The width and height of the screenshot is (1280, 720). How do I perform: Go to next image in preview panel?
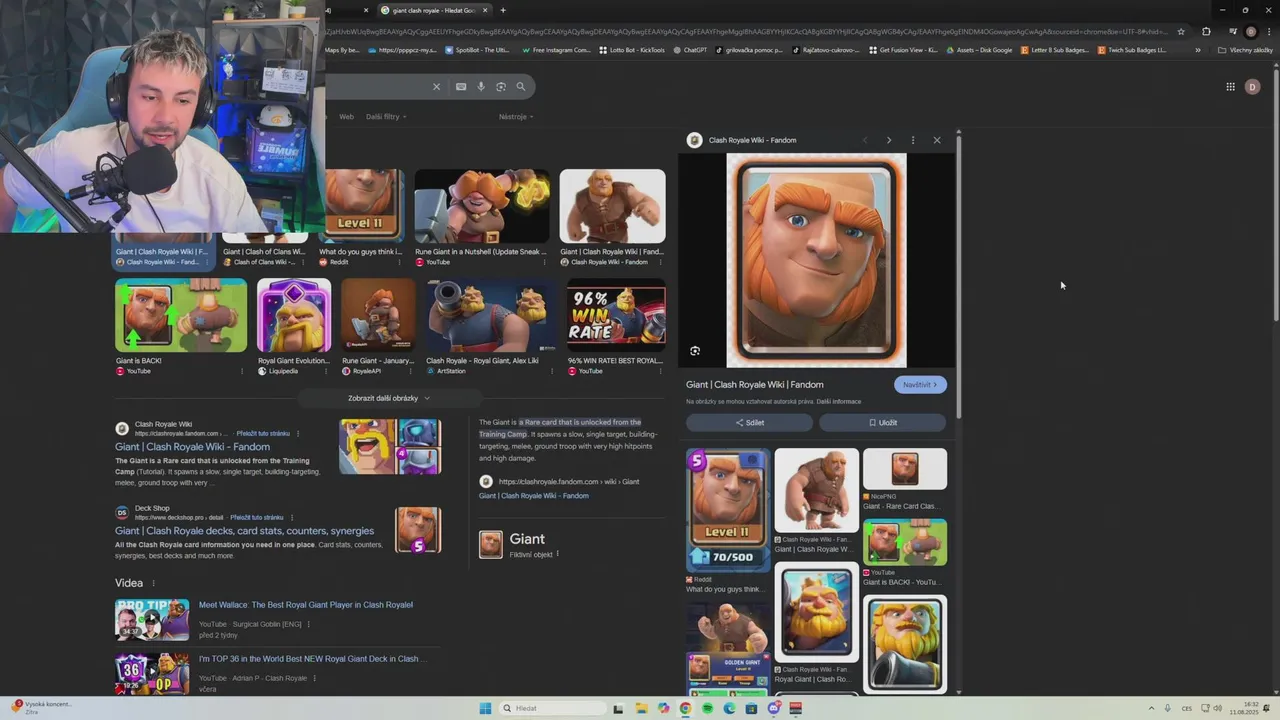[x=889, y=140]
